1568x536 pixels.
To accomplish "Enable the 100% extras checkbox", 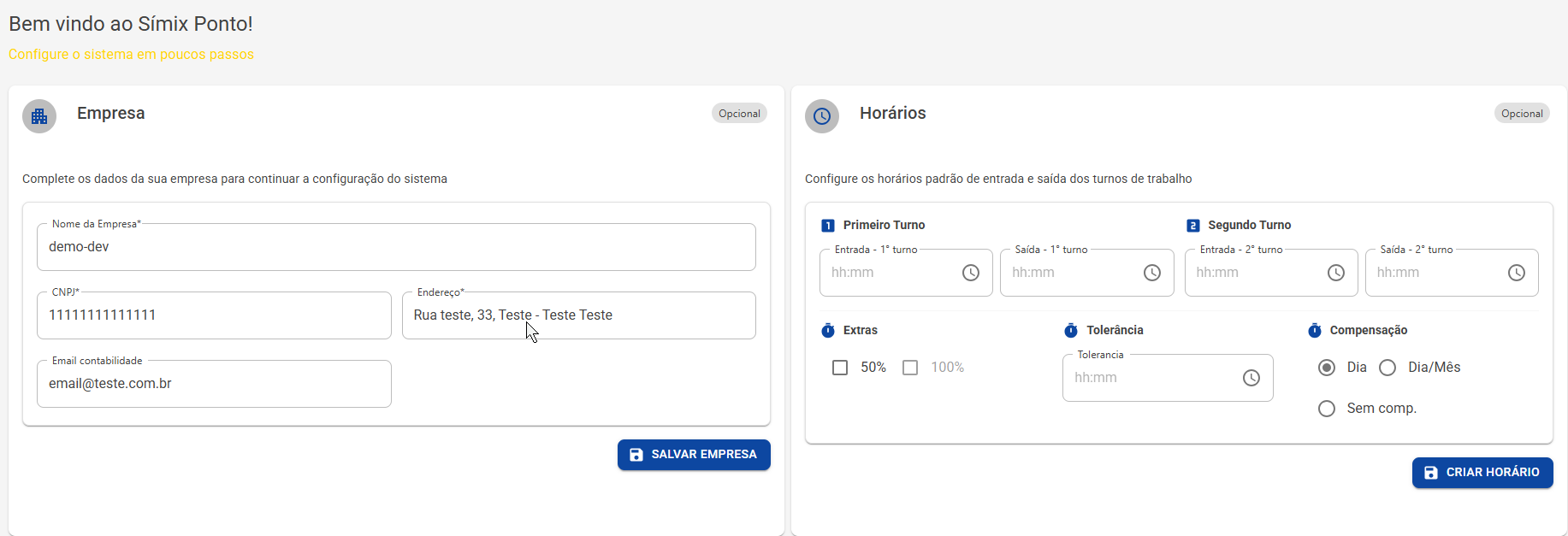I will click(x=910, y=368).
